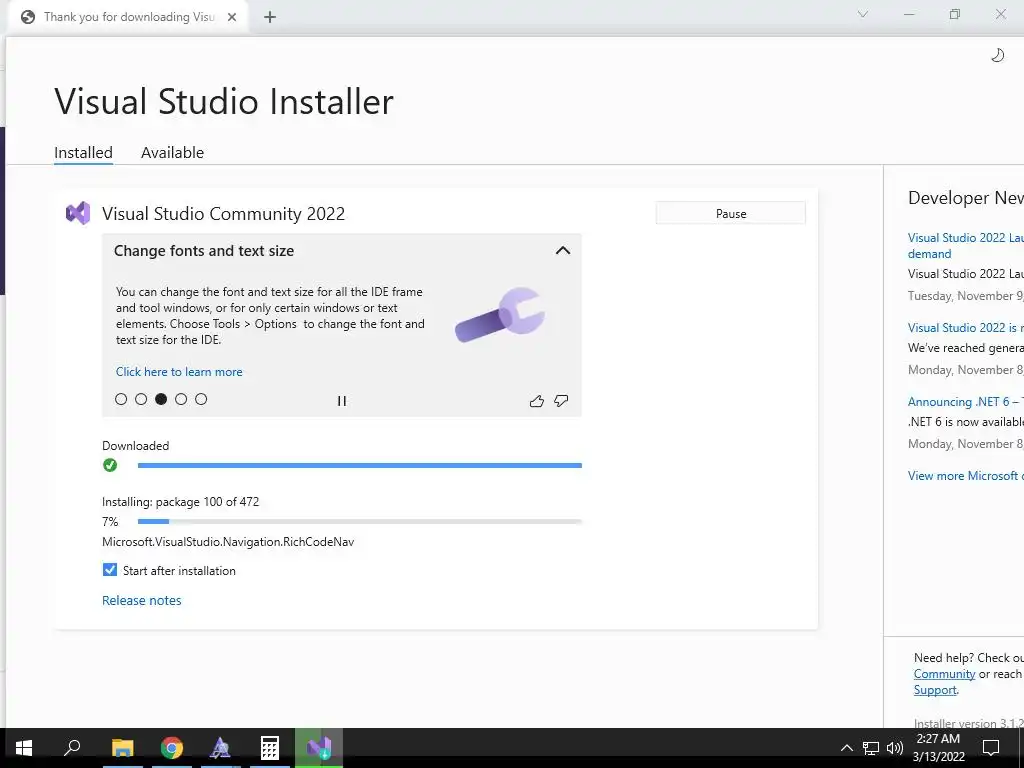The image size is (1024, 768).
Task: Select the second tip page dot
Action: [x=141, y=399]
